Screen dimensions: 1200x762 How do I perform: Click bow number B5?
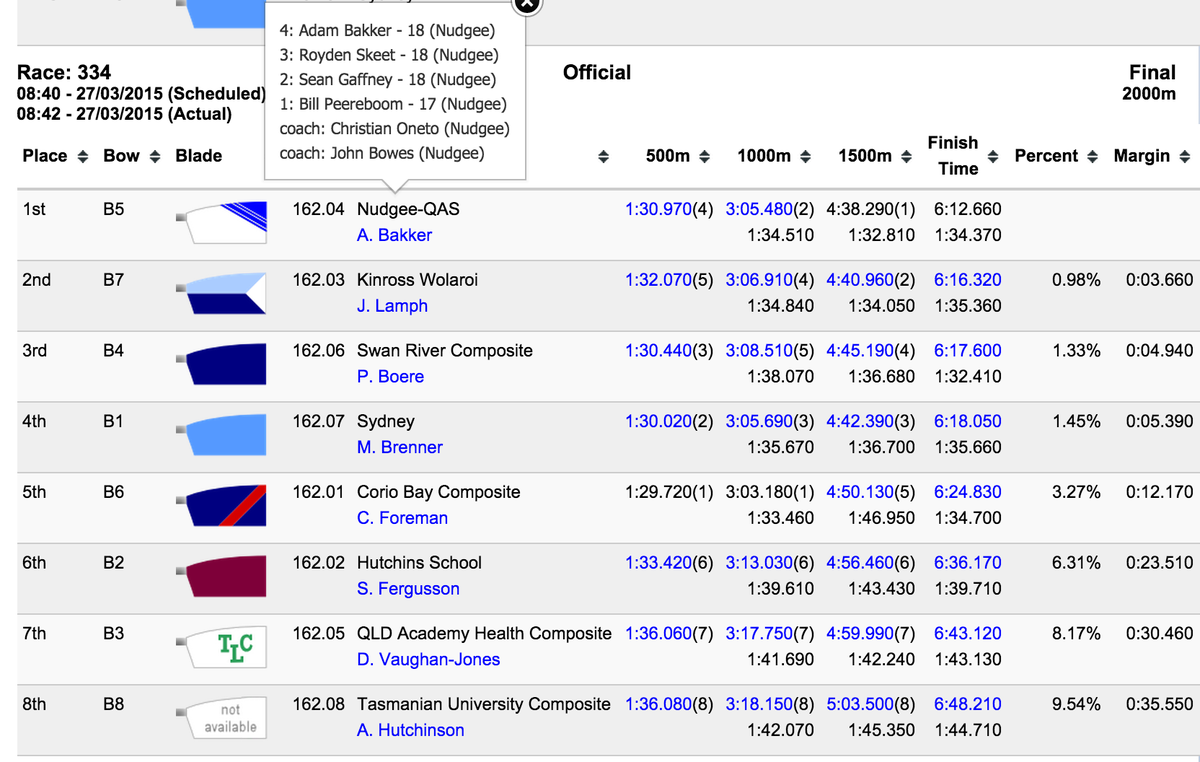[114, 209]
